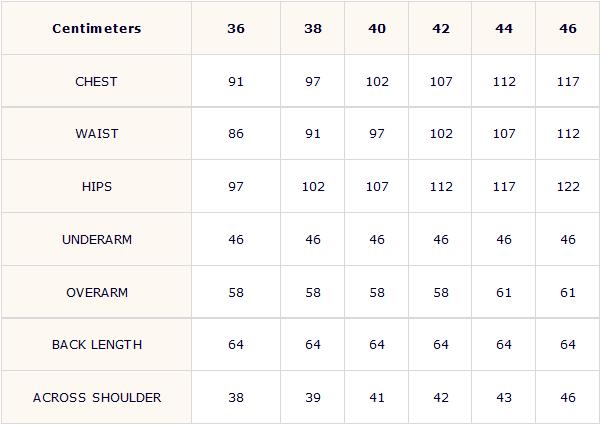Click the across shoulder value for size 40
Image resolution: width=603 pixels, height=427 pixels.
(x=377, y=398)
